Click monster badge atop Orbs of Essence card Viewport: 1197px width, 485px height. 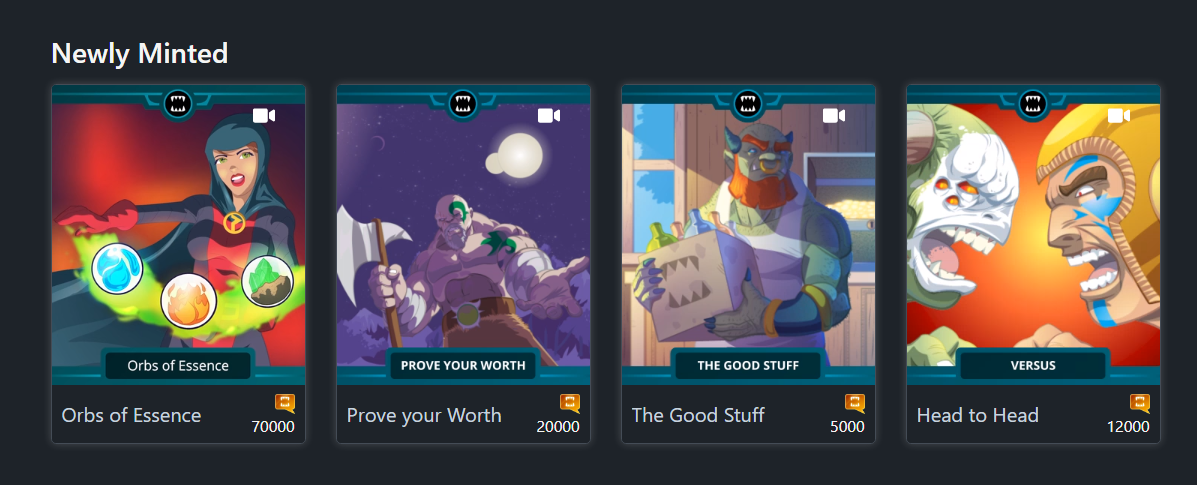coord(179,103)
